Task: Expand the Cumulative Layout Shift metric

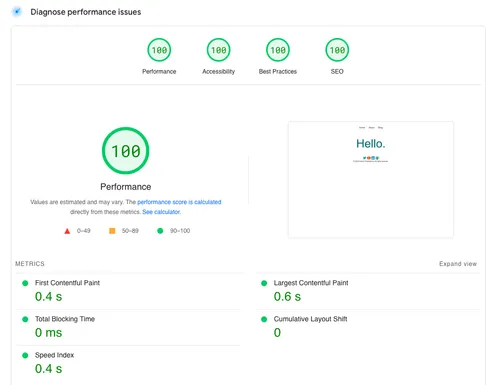Action: click(x=368, y=327)
